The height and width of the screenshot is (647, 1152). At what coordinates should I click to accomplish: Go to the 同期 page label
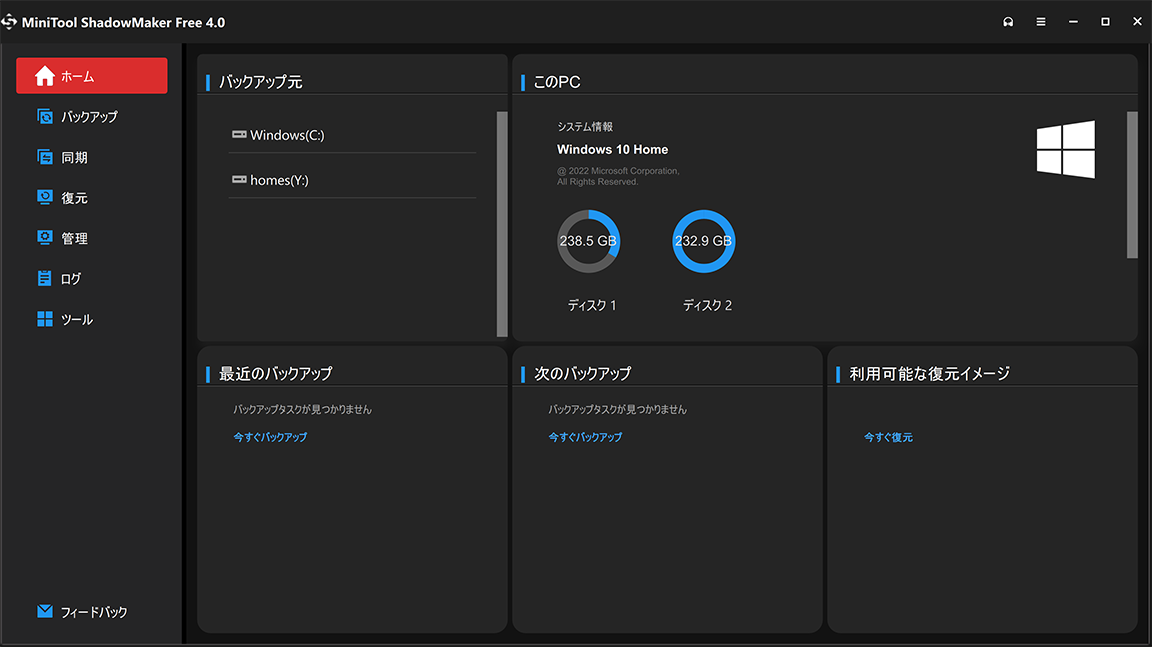74,158
